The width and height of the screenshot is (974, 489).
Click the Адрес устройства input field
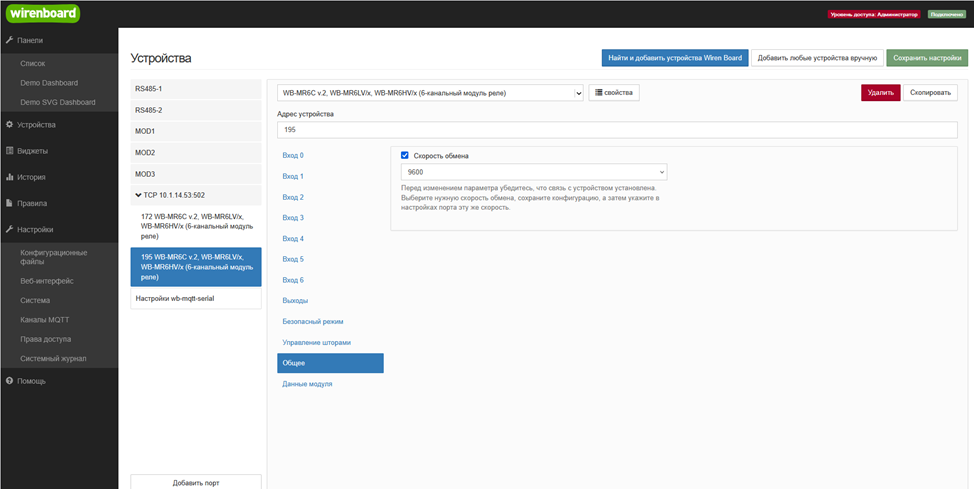(x=616, y=130)
